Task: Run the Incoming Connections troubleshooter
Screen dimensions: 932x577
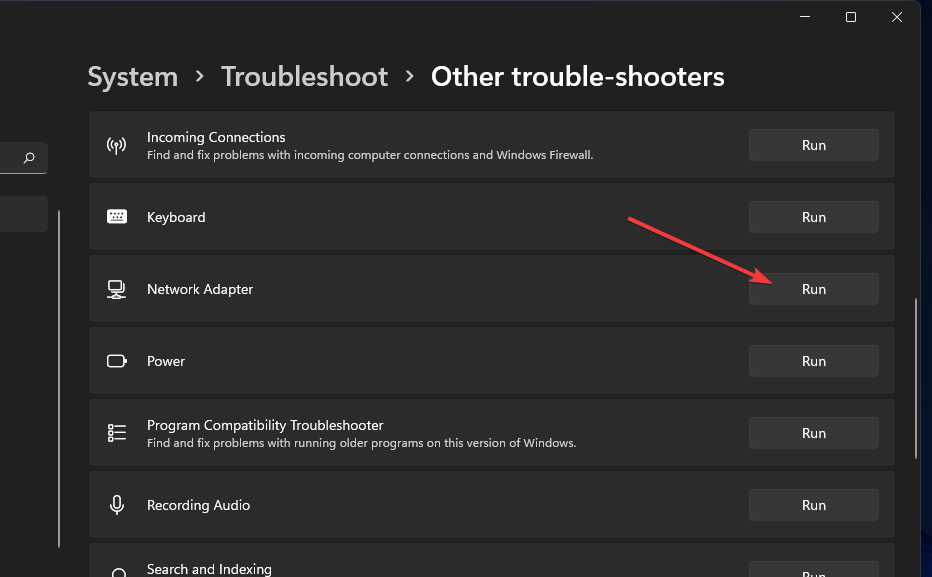Action: tap(813, 145)
